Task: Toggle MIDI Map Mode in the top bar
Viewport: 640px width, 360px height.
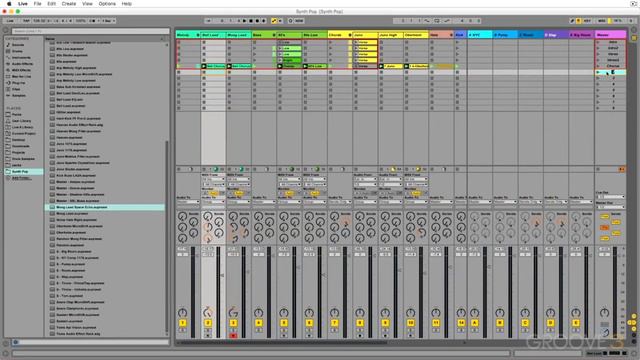Action: [602, 21]
